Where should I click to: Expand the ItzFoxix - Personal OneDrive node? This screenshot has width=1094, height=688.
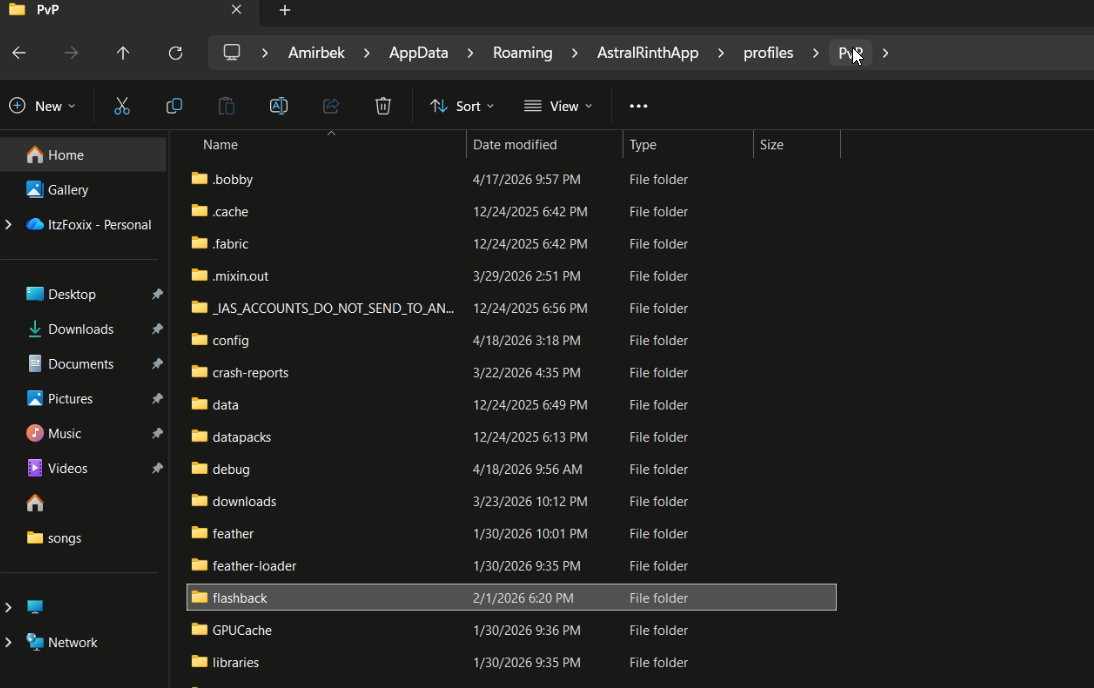[x=8, y=225]
